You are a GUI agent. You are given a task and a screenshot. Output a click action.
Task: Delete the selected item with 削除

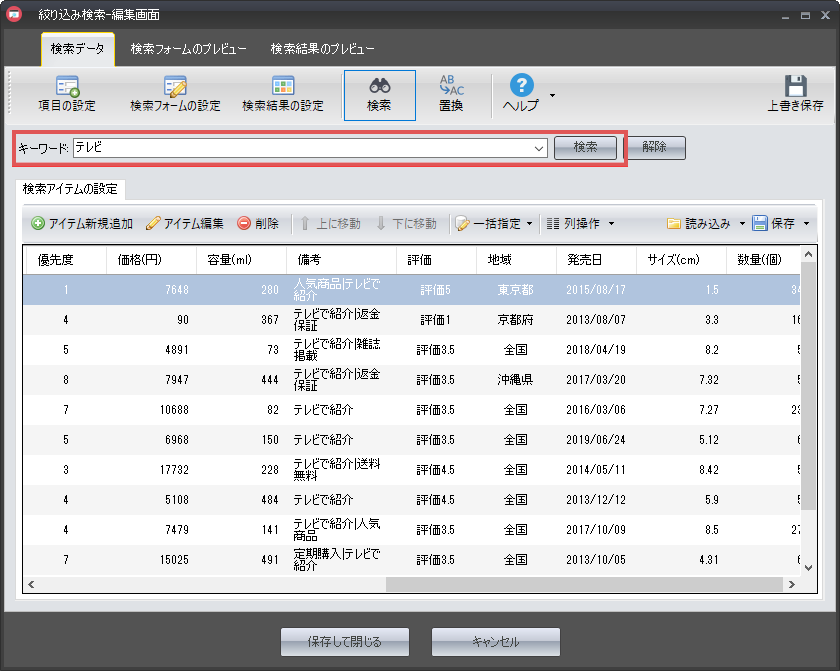[258, 224]
